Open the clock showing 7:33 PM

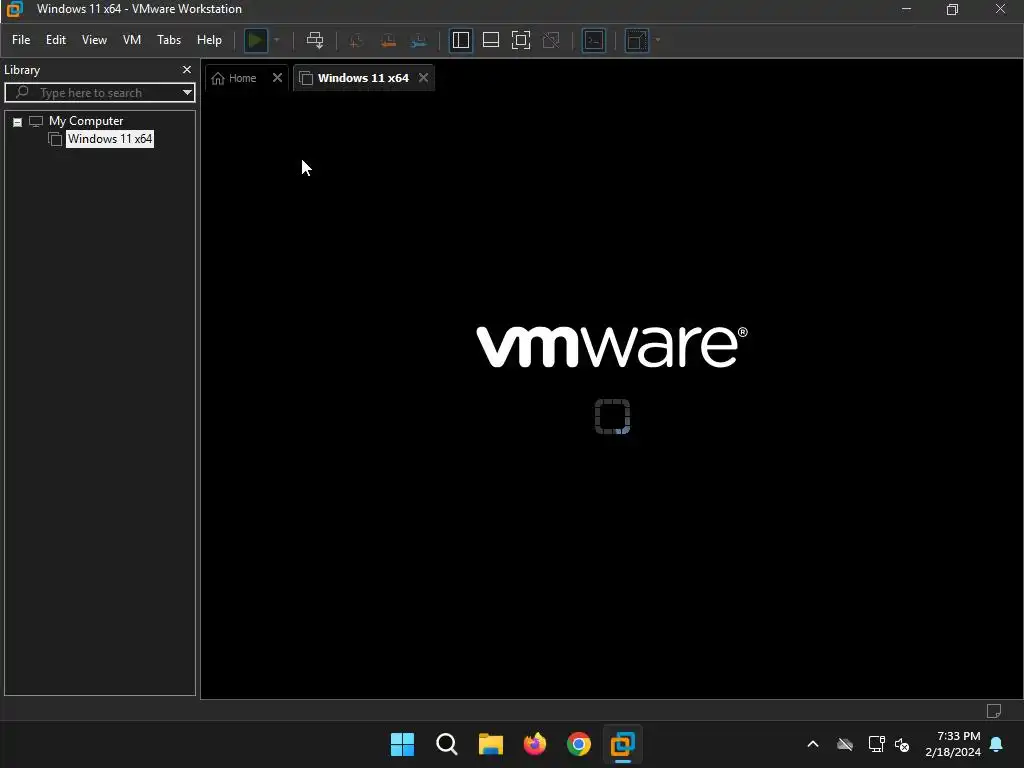(953, 744)
